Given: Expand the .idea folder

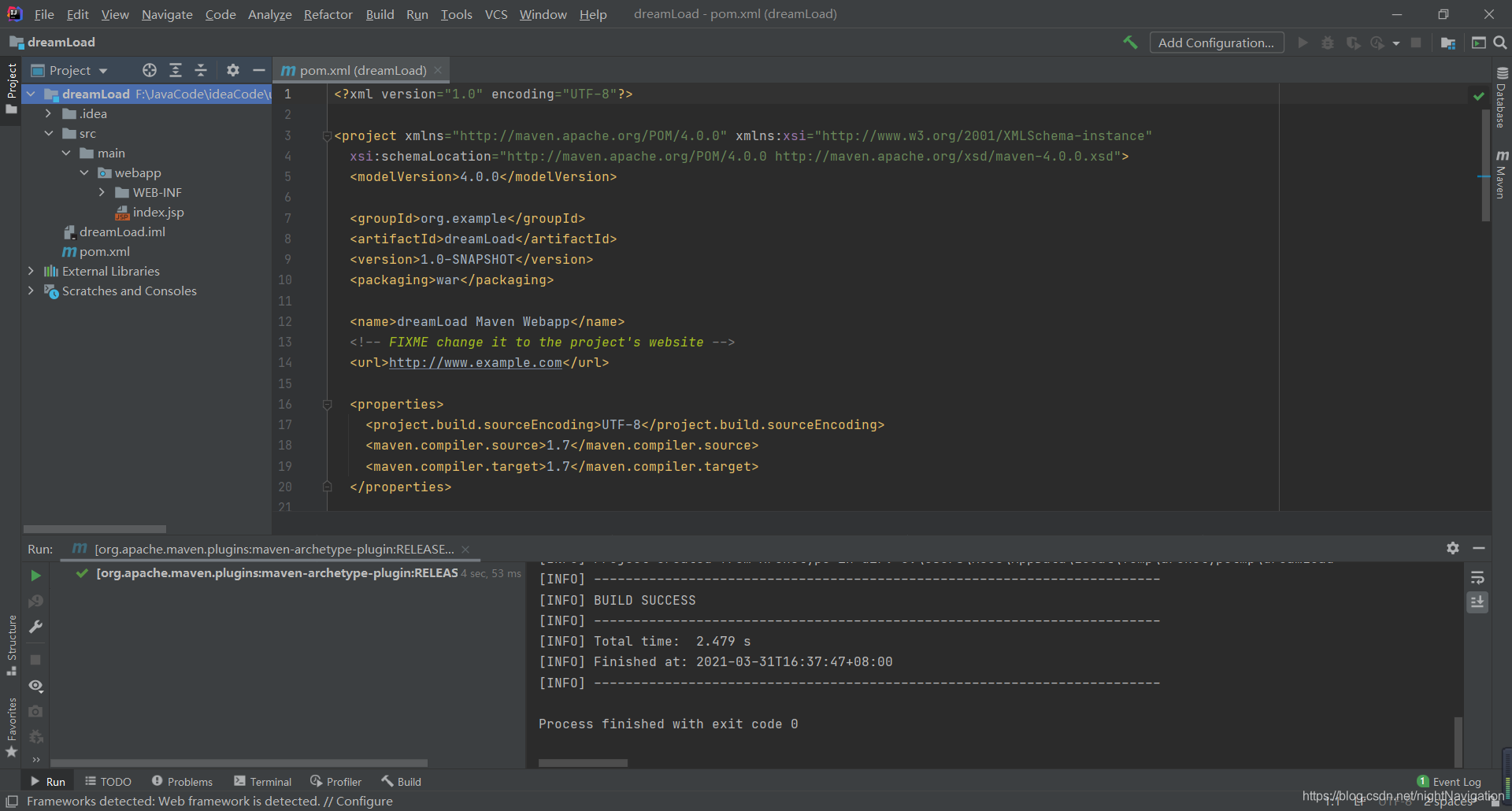Looking at the screenshot, I should coord(49,113).
